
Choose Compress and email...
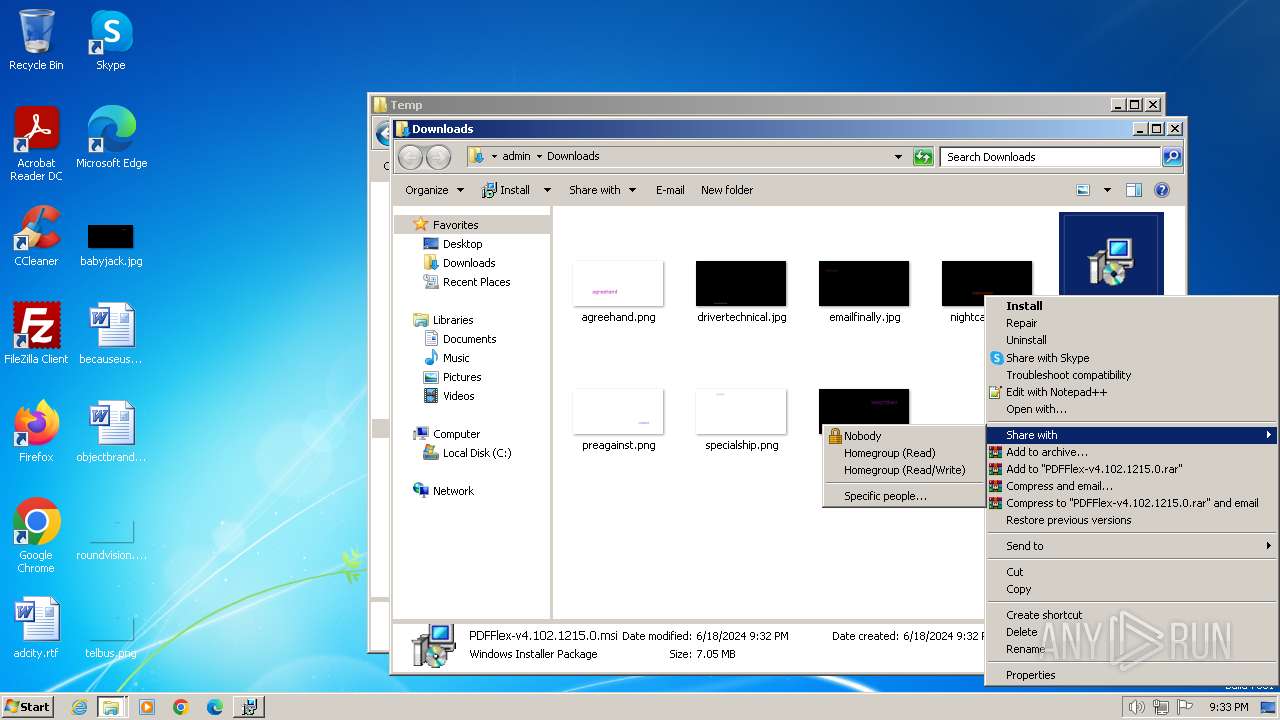pyautogui.click(x=1059, y=486)
